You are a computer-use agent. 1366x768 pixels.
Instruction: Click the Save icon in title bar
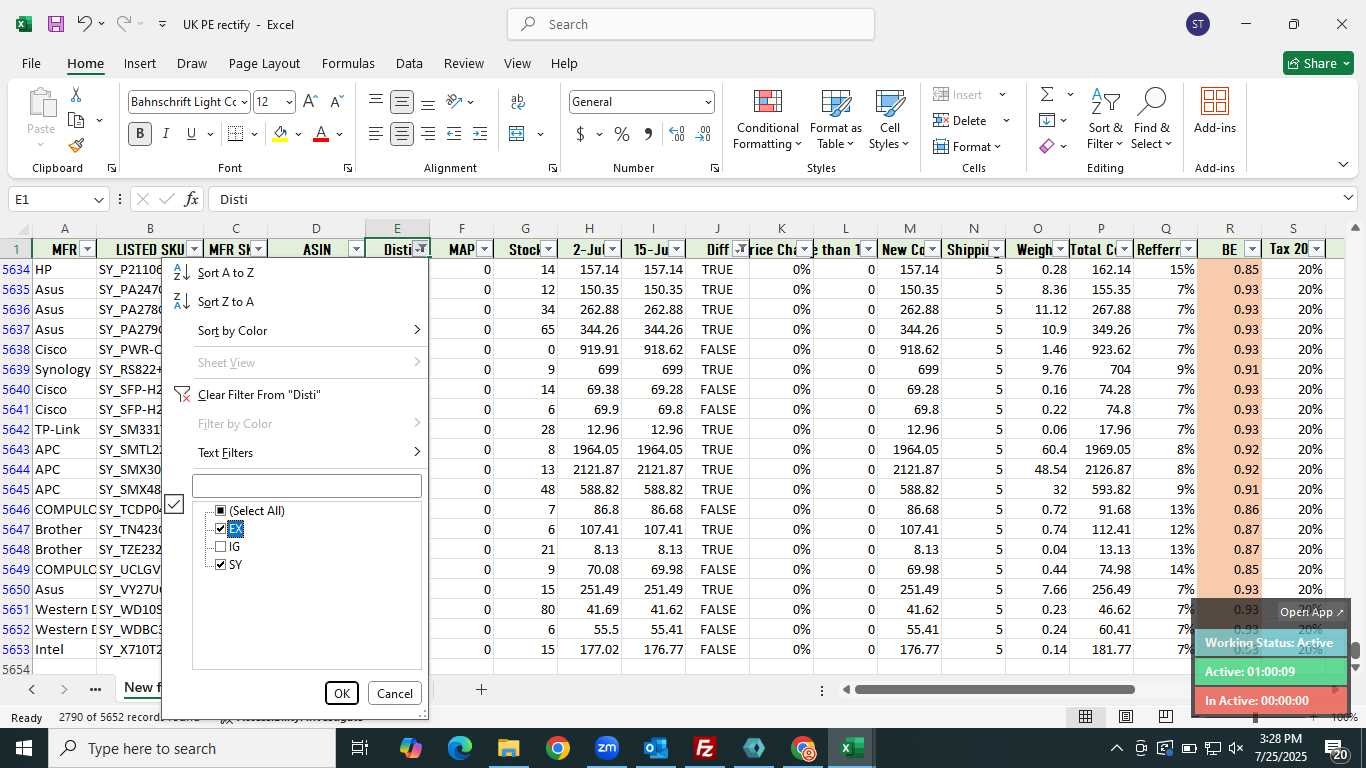56,24
